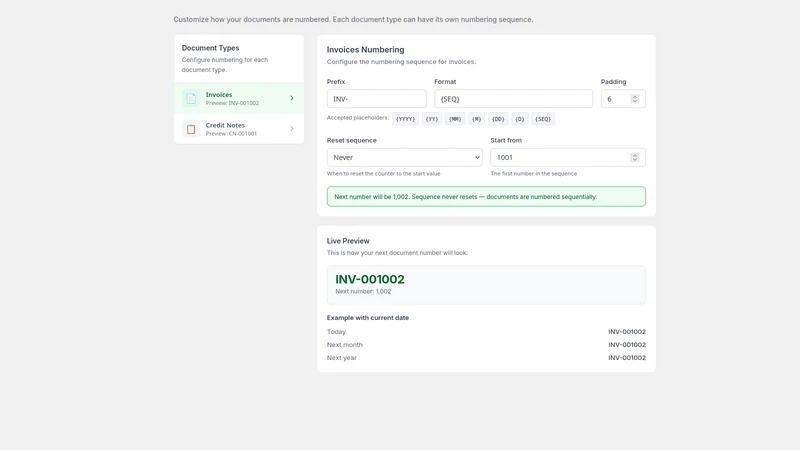
Task: Adjust the Padding stepper arrows
Action: pos(635,99)
